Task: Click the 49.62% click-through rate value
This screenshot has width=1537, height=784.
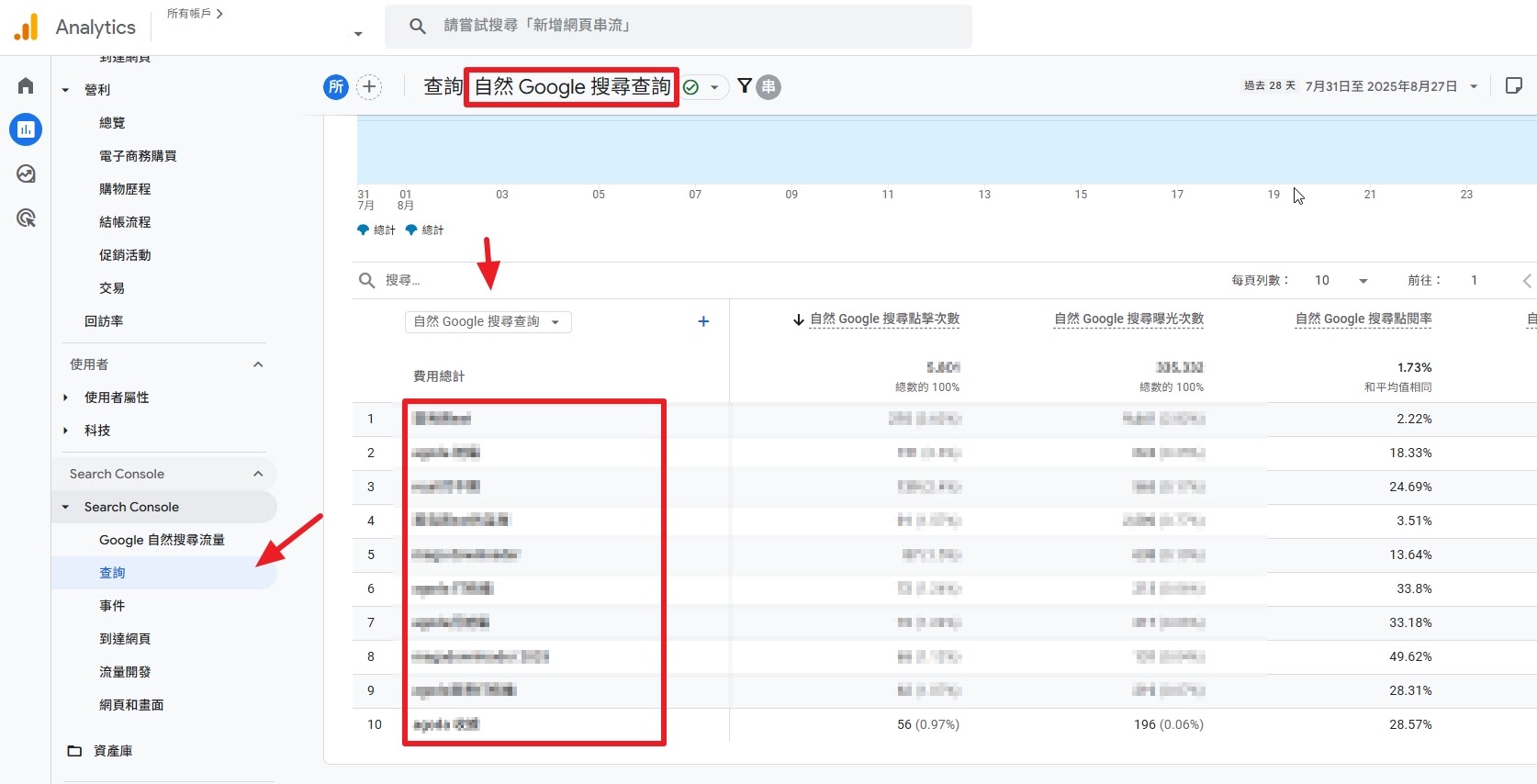Action: pyautogui.click(x=1410, y=656)
